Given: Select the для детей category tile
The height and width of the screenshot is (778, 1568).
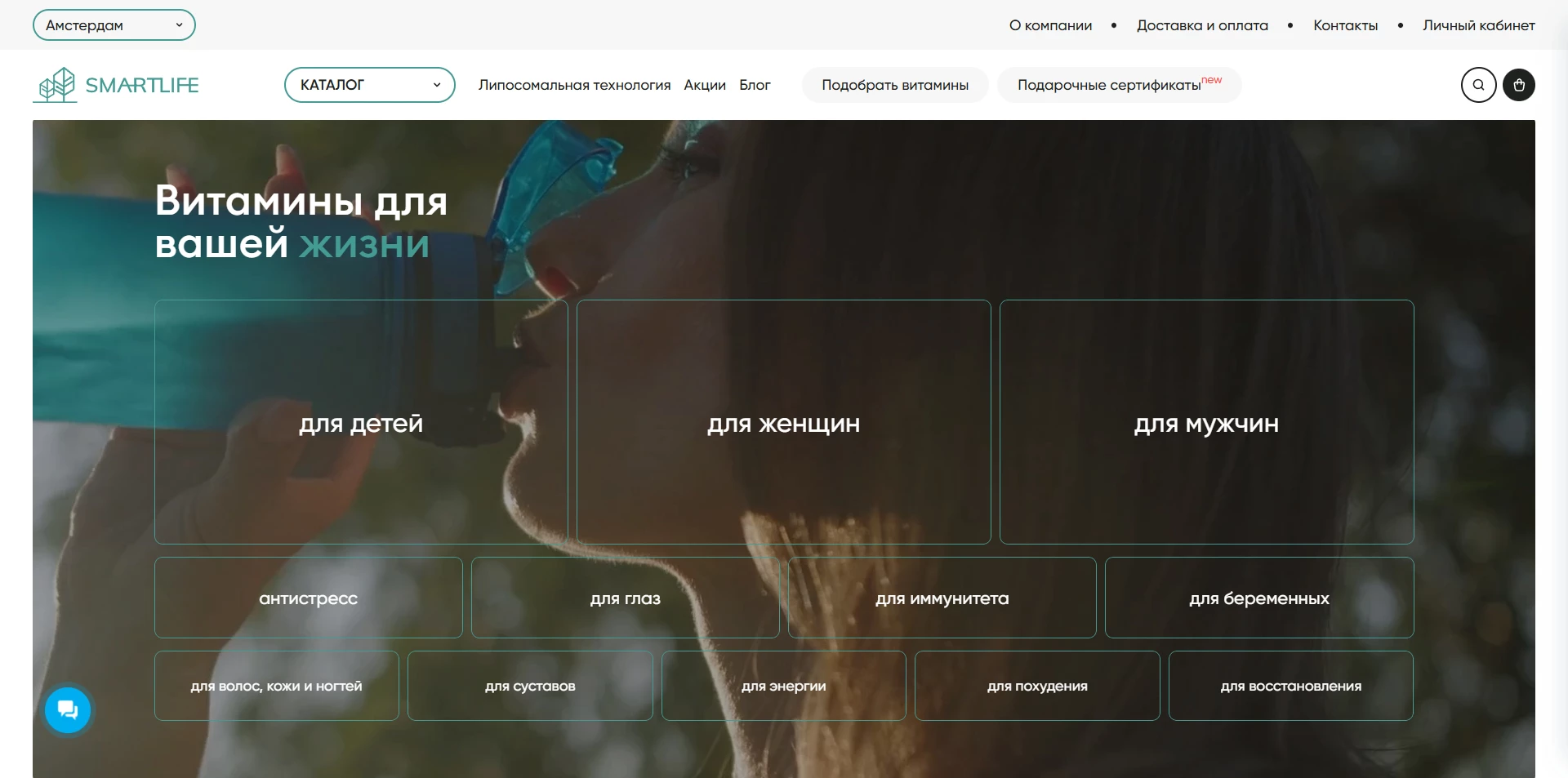Looking at the screenshot, I should (361, 422).
